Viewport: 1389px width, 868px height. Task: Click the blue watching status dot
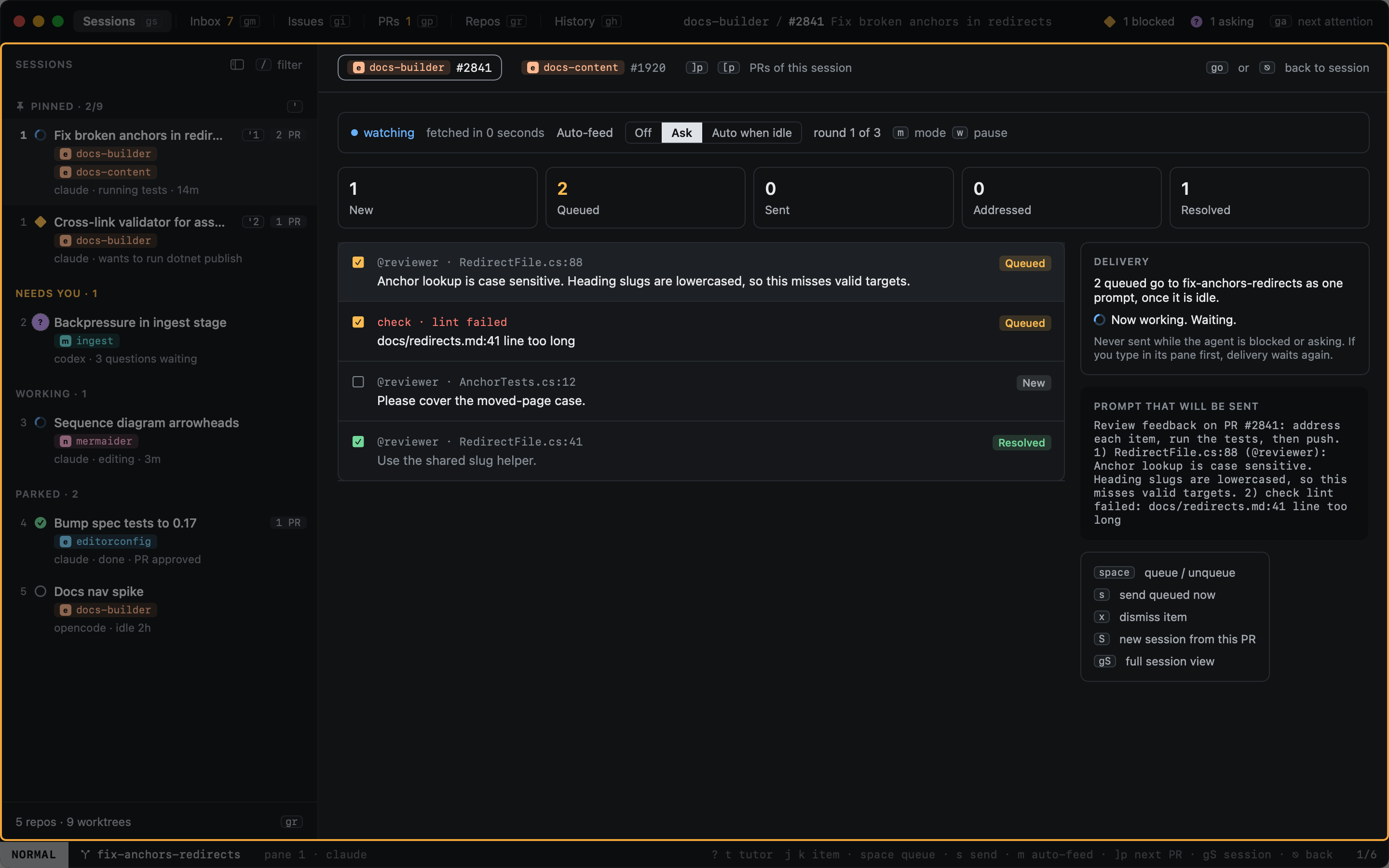coord(354,133)
